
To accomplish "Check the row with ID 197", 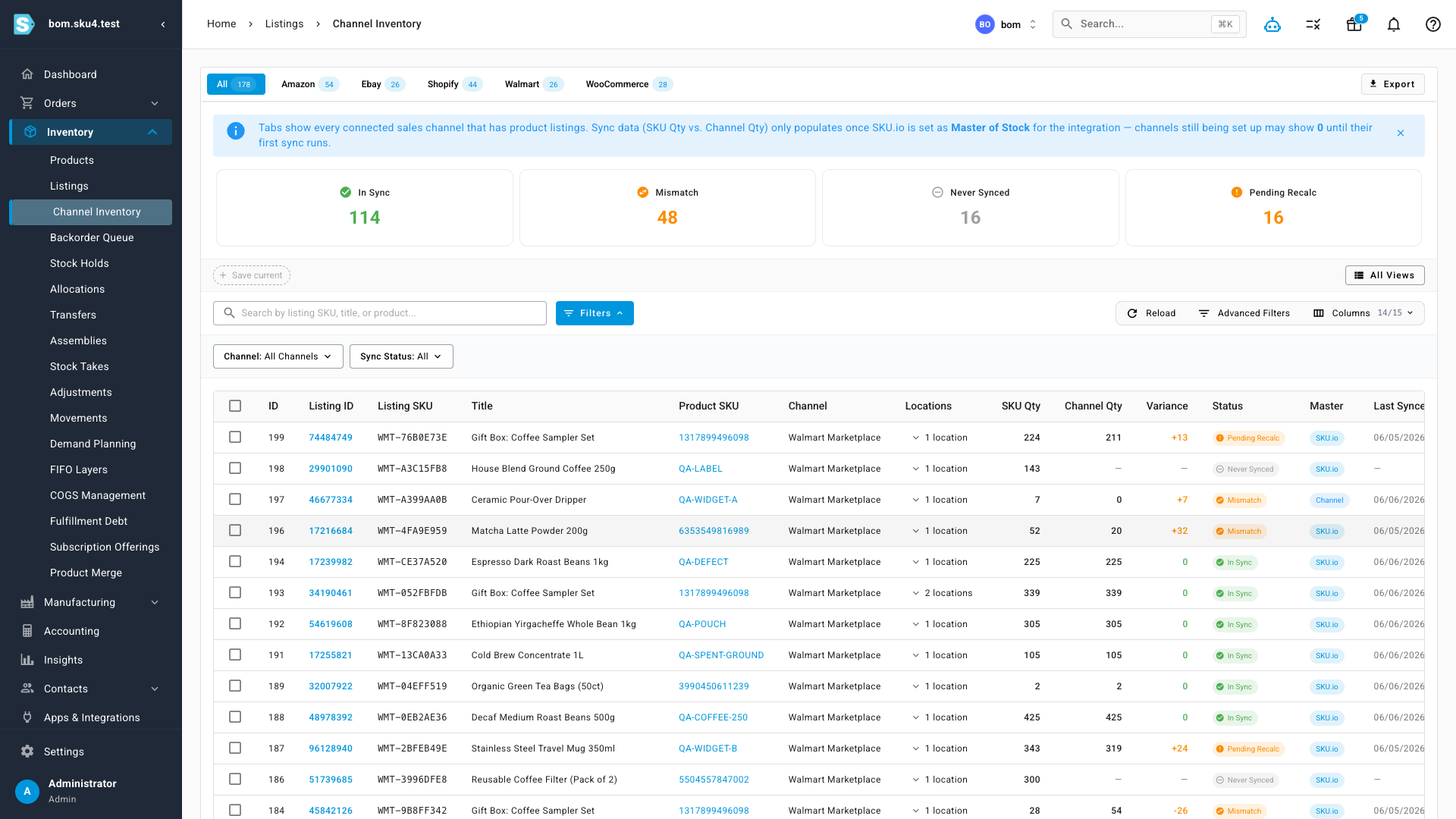I will pos(235,500).
